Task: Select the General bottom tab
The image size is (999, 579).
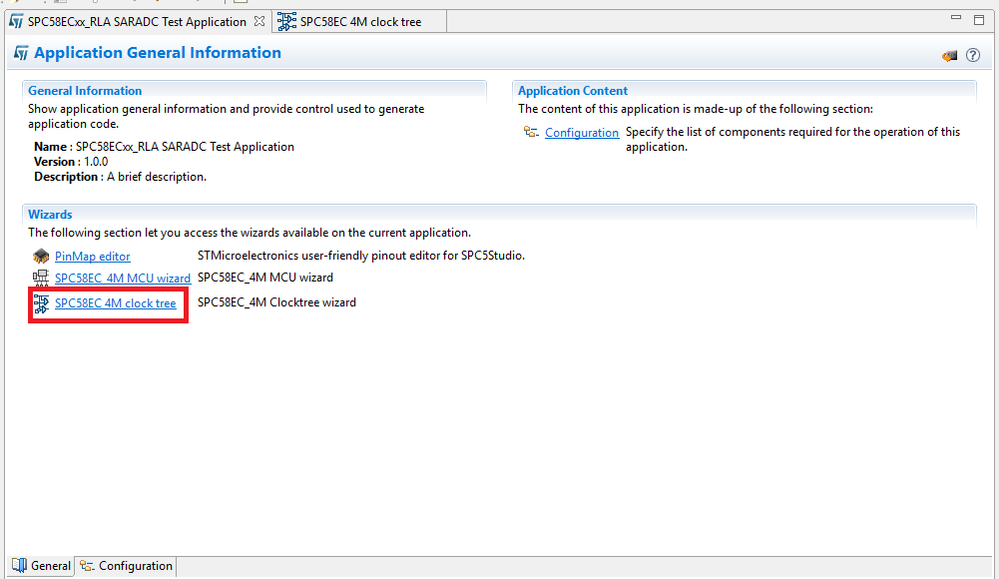Action: 41,566
